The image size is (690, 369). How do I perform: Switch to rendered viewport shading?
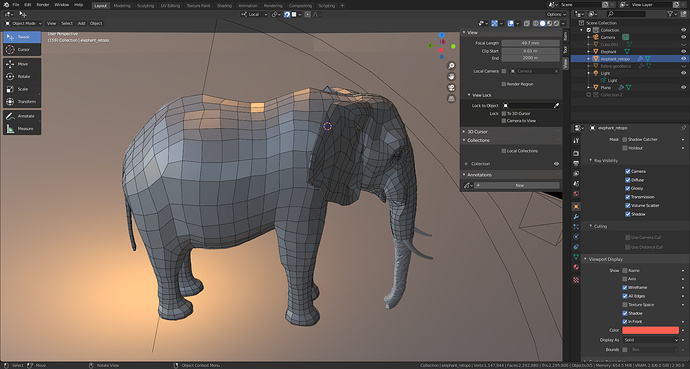pyautogui.click(x=556, y=23)
